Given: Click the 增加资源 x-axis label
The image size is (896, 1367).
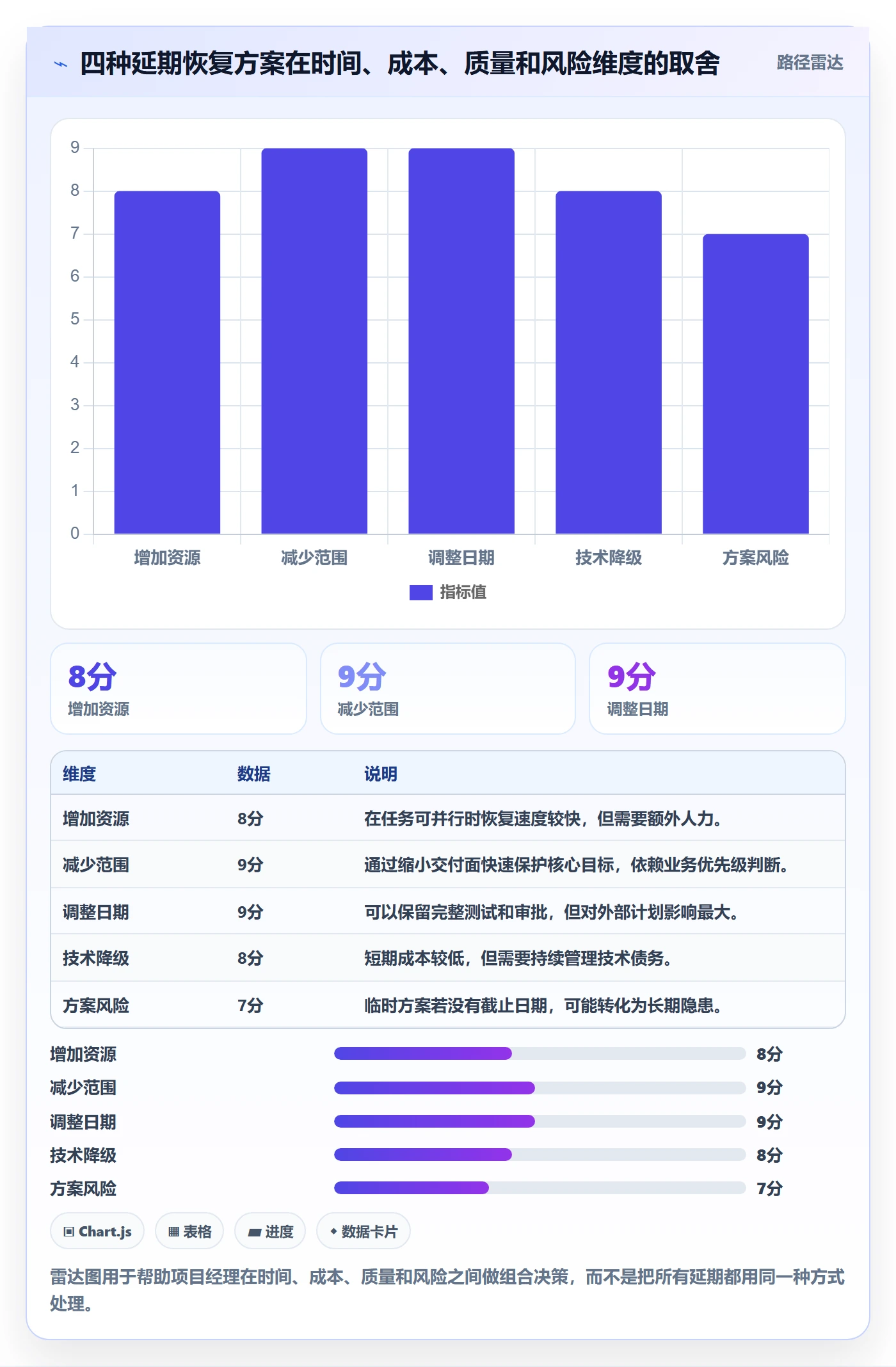Looking at the screenshot, I should pyautogui.click(x=167, y=558).
